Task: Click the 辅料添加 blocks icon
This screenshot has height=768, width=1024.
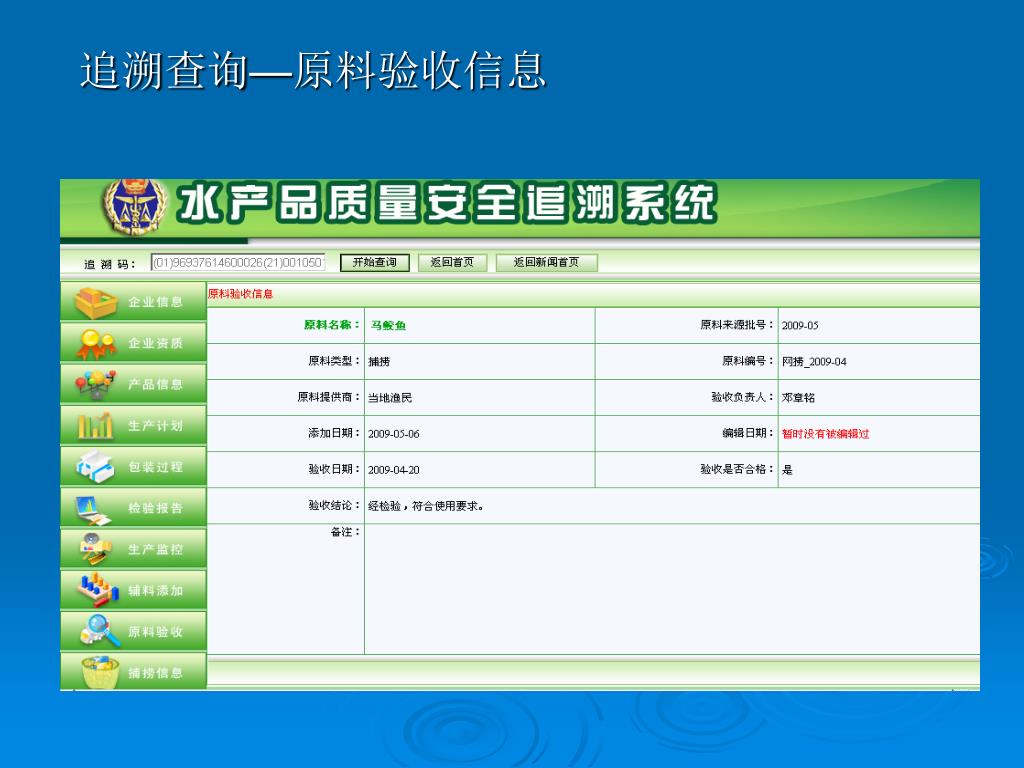Action: click(98, 590)
